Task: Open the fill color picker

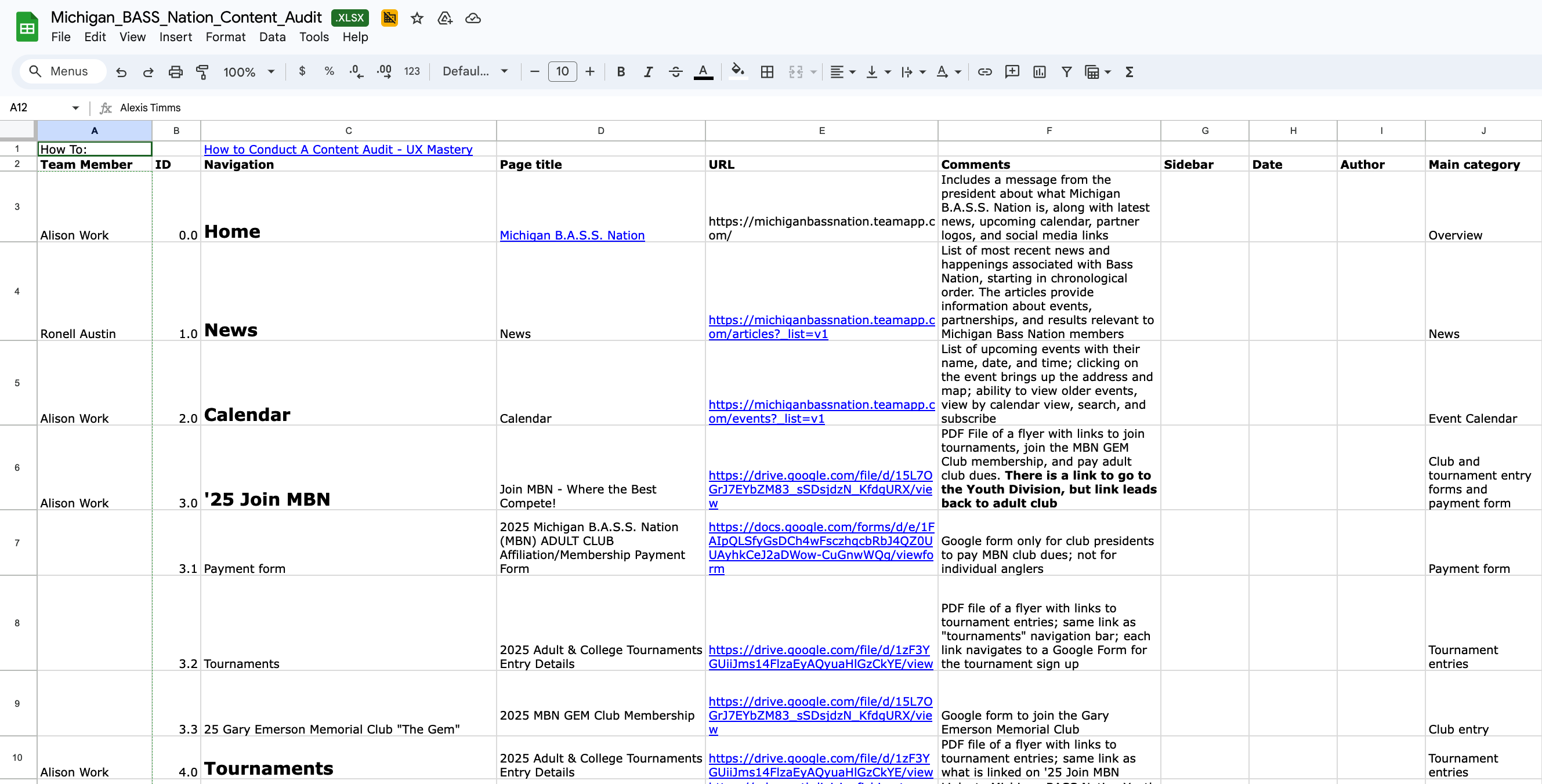Action: pyautogui.click(x=738, y=71)
